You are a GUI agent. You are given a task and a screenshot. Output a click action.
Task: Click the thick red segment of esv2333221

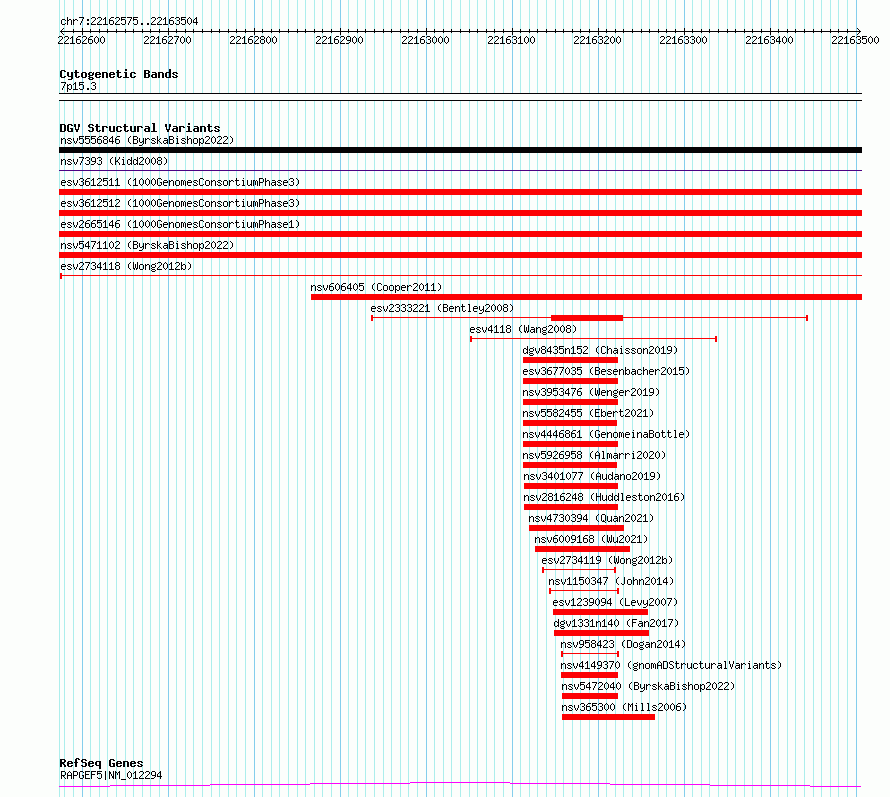click(x=587, y=318)
